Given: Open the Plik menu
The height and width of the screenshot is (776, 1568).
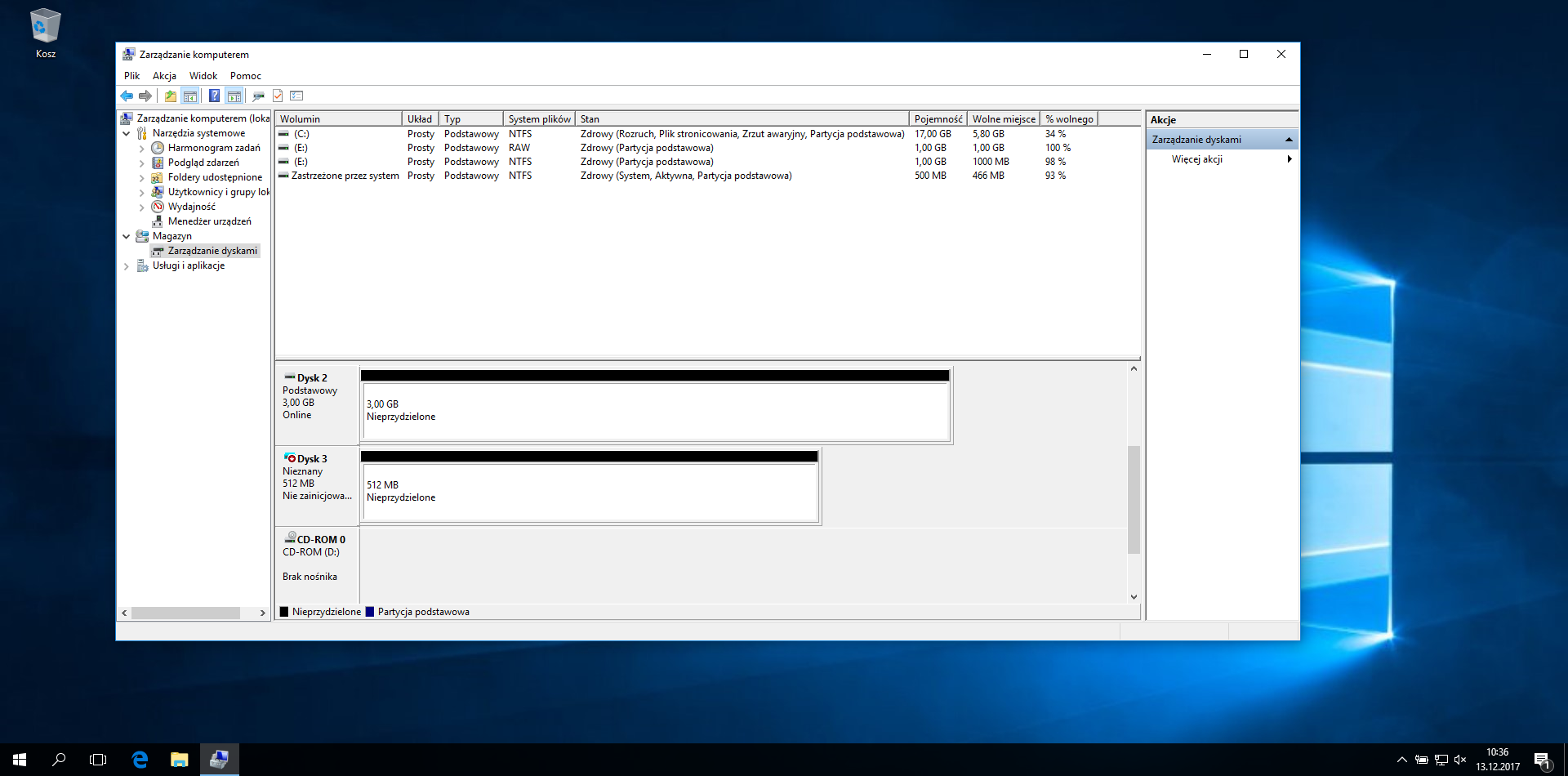Looking at the screenshot, I should pos(131,76).
